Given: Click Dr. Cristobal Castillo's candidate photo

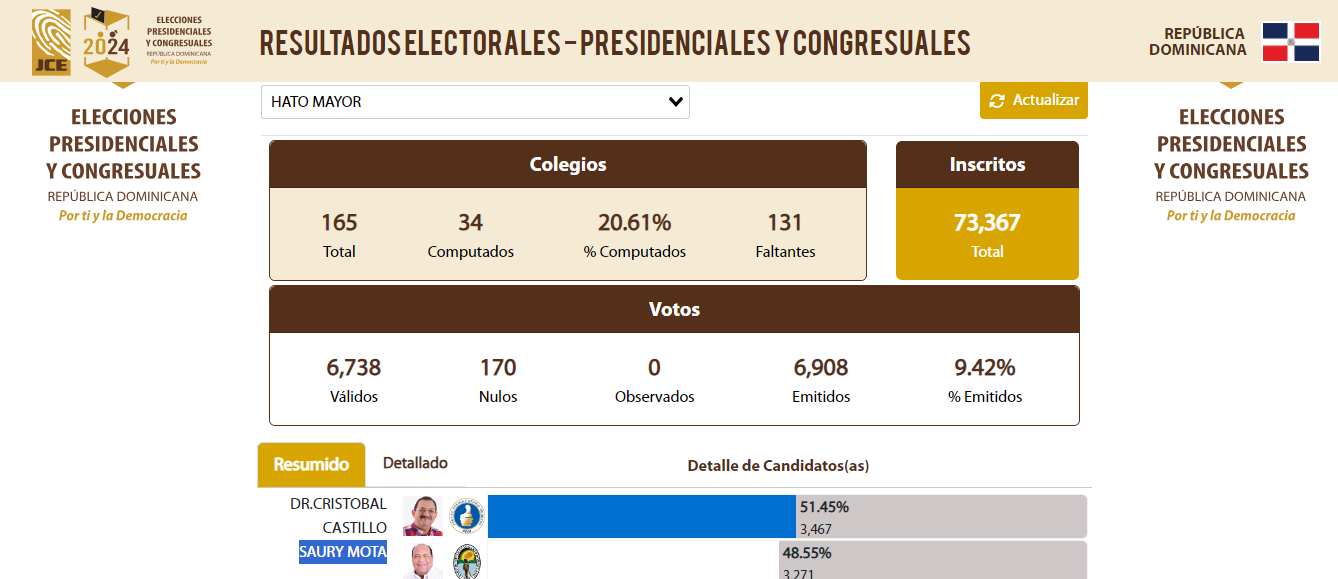Looking at the screenshot, I should [x=423, y=516].
